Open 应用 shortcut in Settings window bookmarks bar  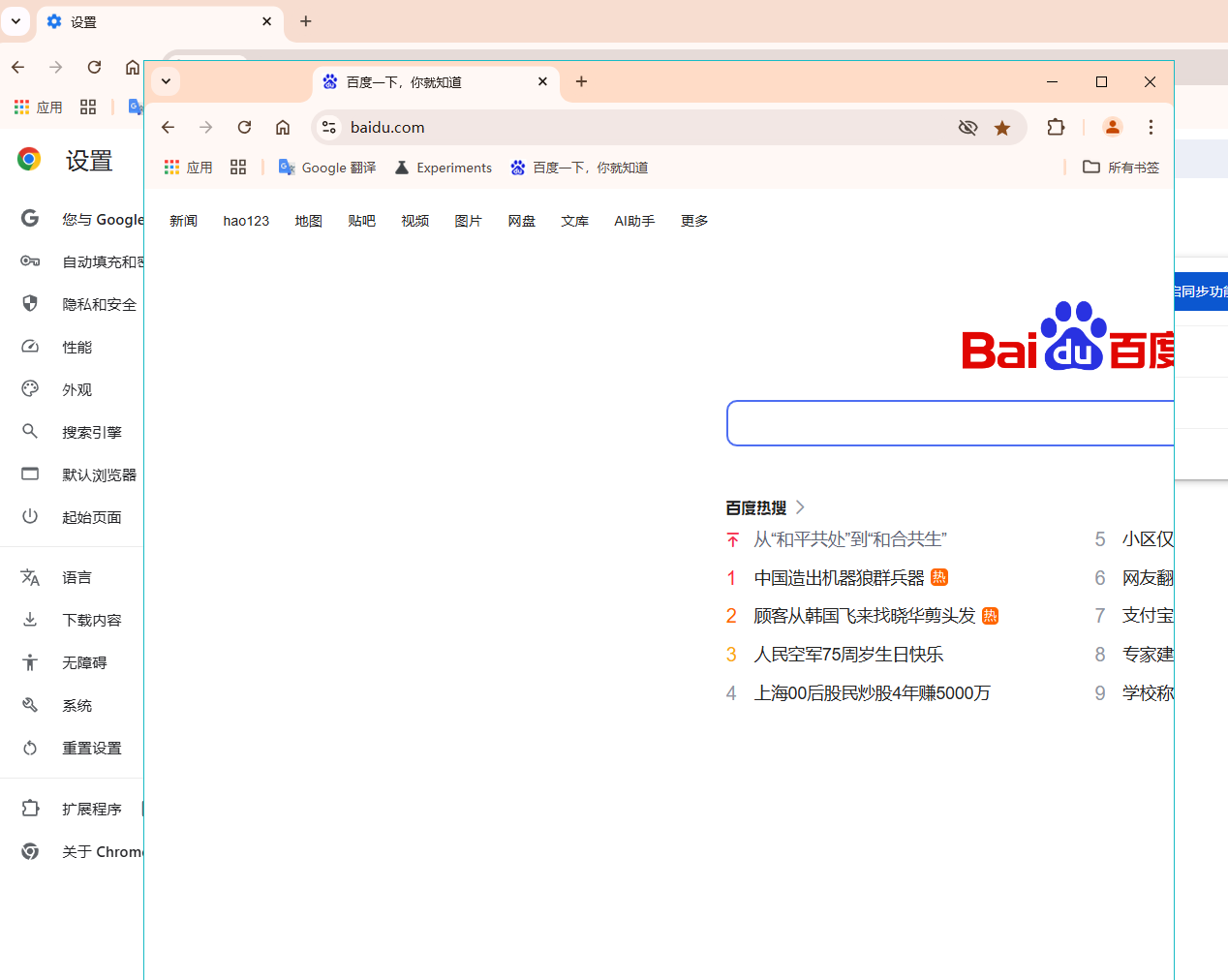click(38, 107)
